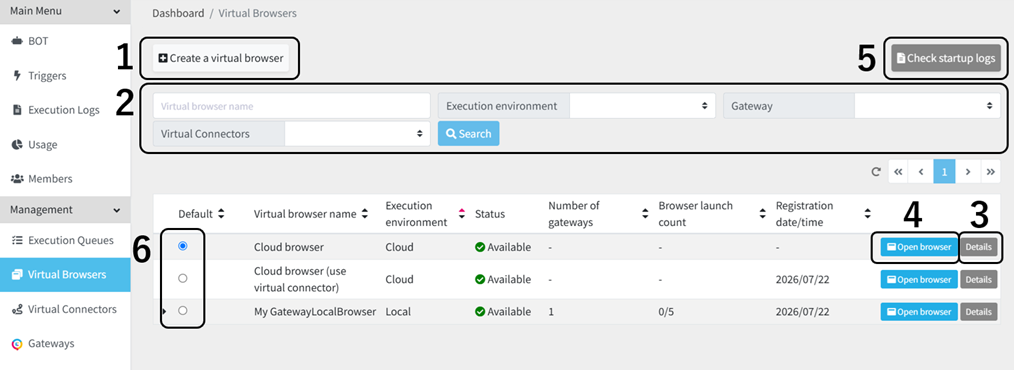
Task: Go to next page of results
Action: pyautogui.click(x=968, y=172)
